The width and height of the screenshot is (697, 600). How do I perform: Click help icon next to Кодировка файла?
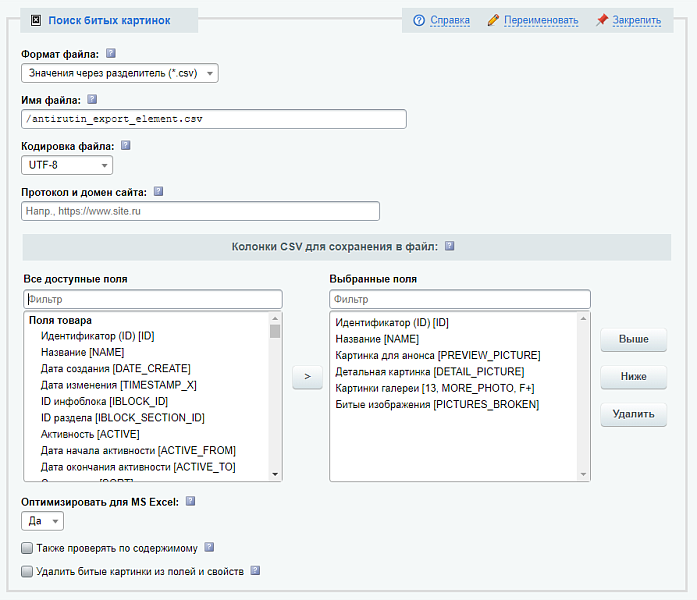pyautogui.click(x=126, y=145)
